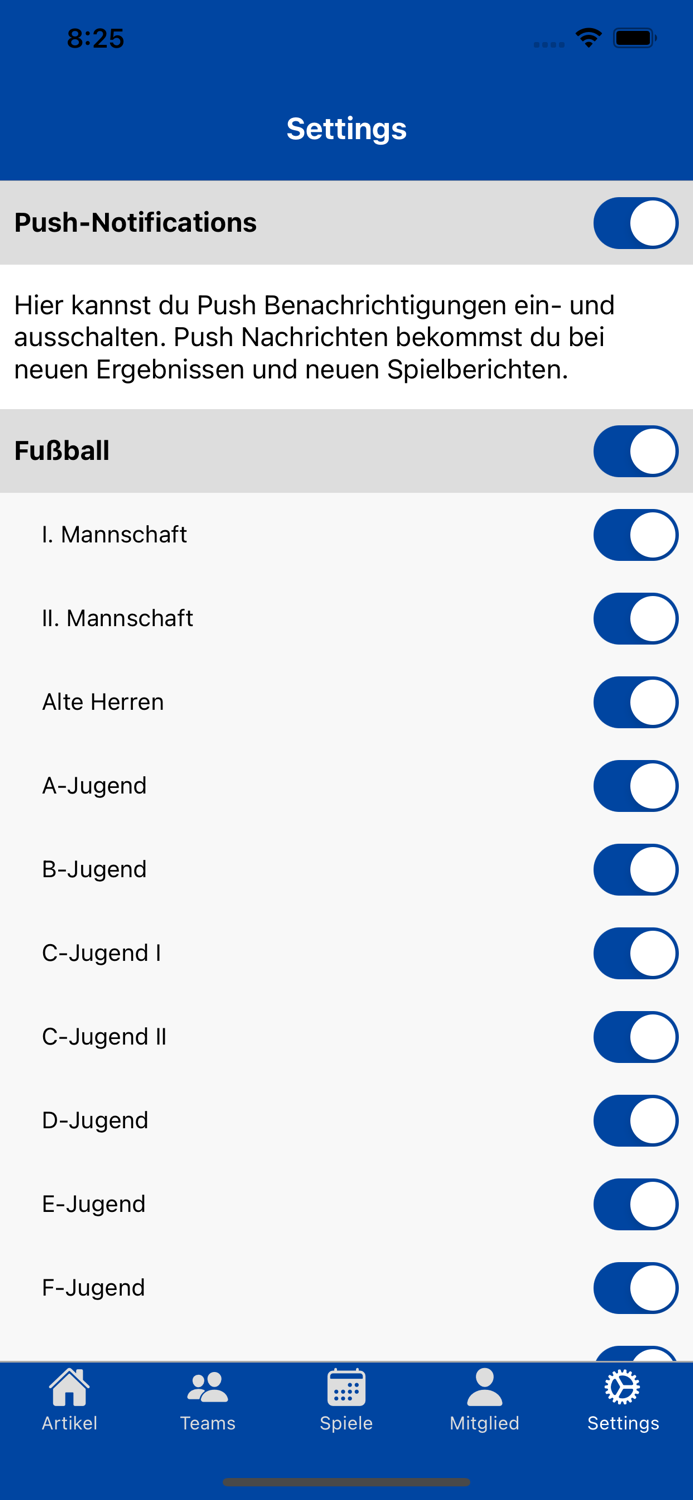This screenshot has height=1500, width=693.
Task: Switch off II. Mannschaft notifications
Action: coord(635,619)
